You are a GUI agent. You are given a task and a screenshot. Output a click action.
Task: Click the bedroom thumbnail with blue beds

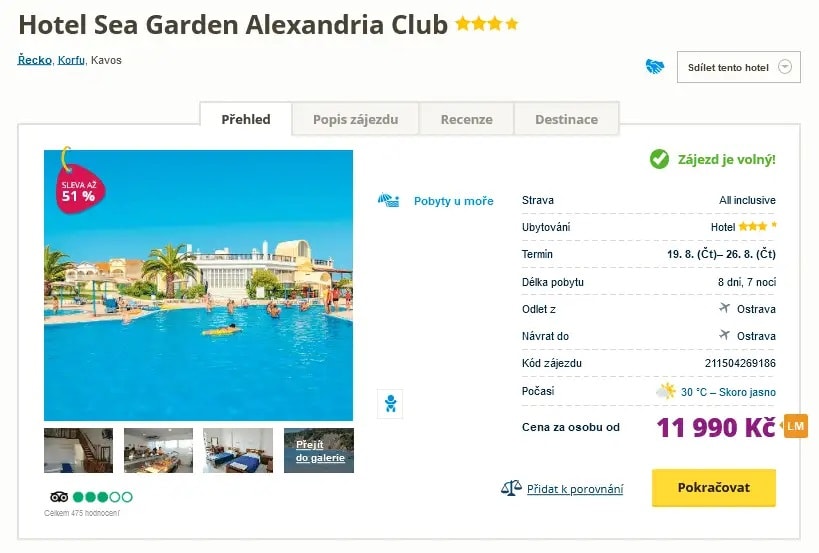click(x=238, y=450)
